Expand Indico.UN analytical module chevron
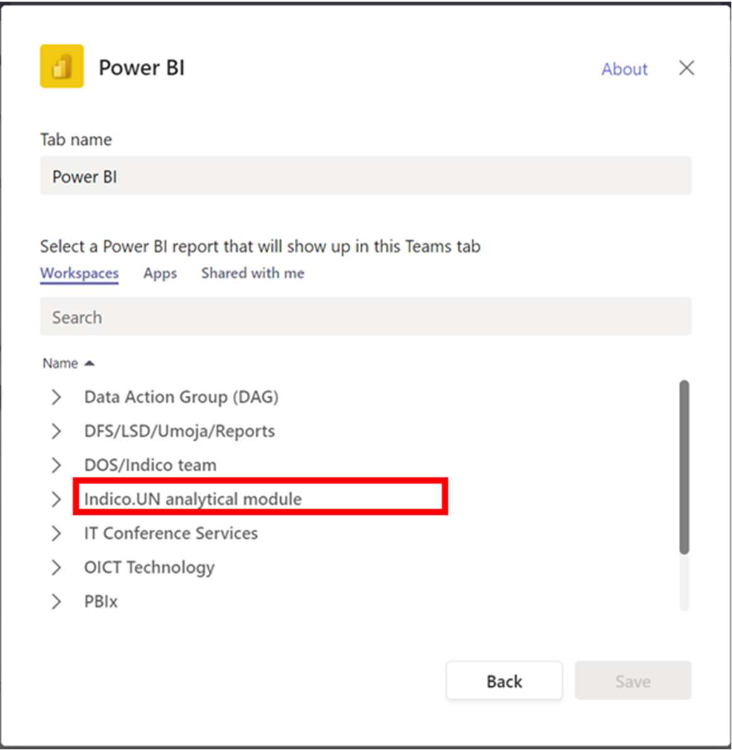Viewport: 732px width, 750px height. coord(56,499)
